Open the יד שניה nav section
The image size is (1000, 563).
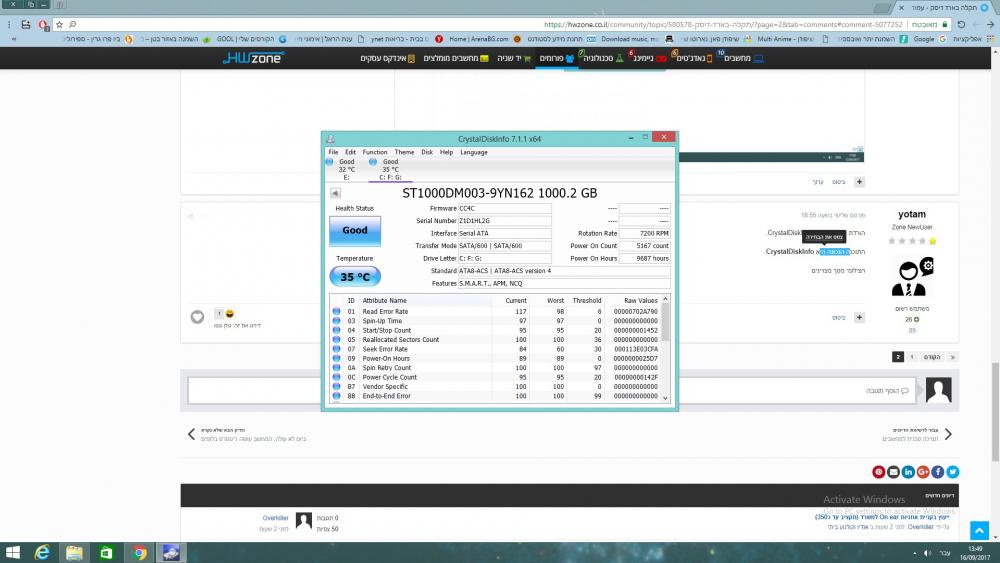[x=514, y=58]
